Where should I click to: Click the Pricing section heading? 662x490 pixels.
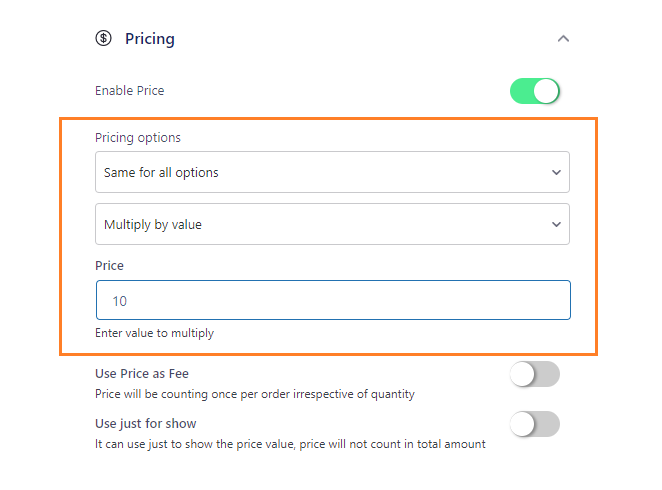(x=150, y=39)
